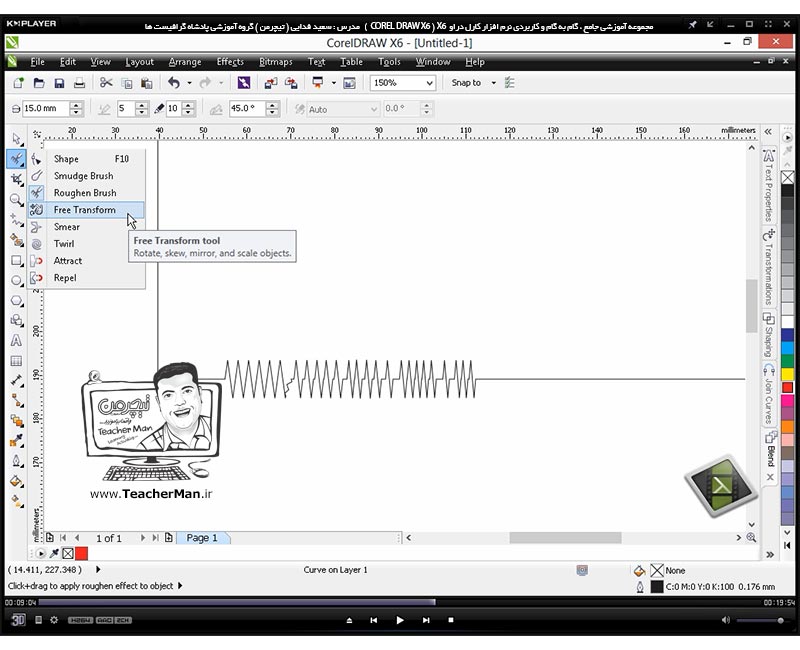Select the Pick tool in toolbox
Viewport: 800px width, 650px height.
click(x=16, y=139)
